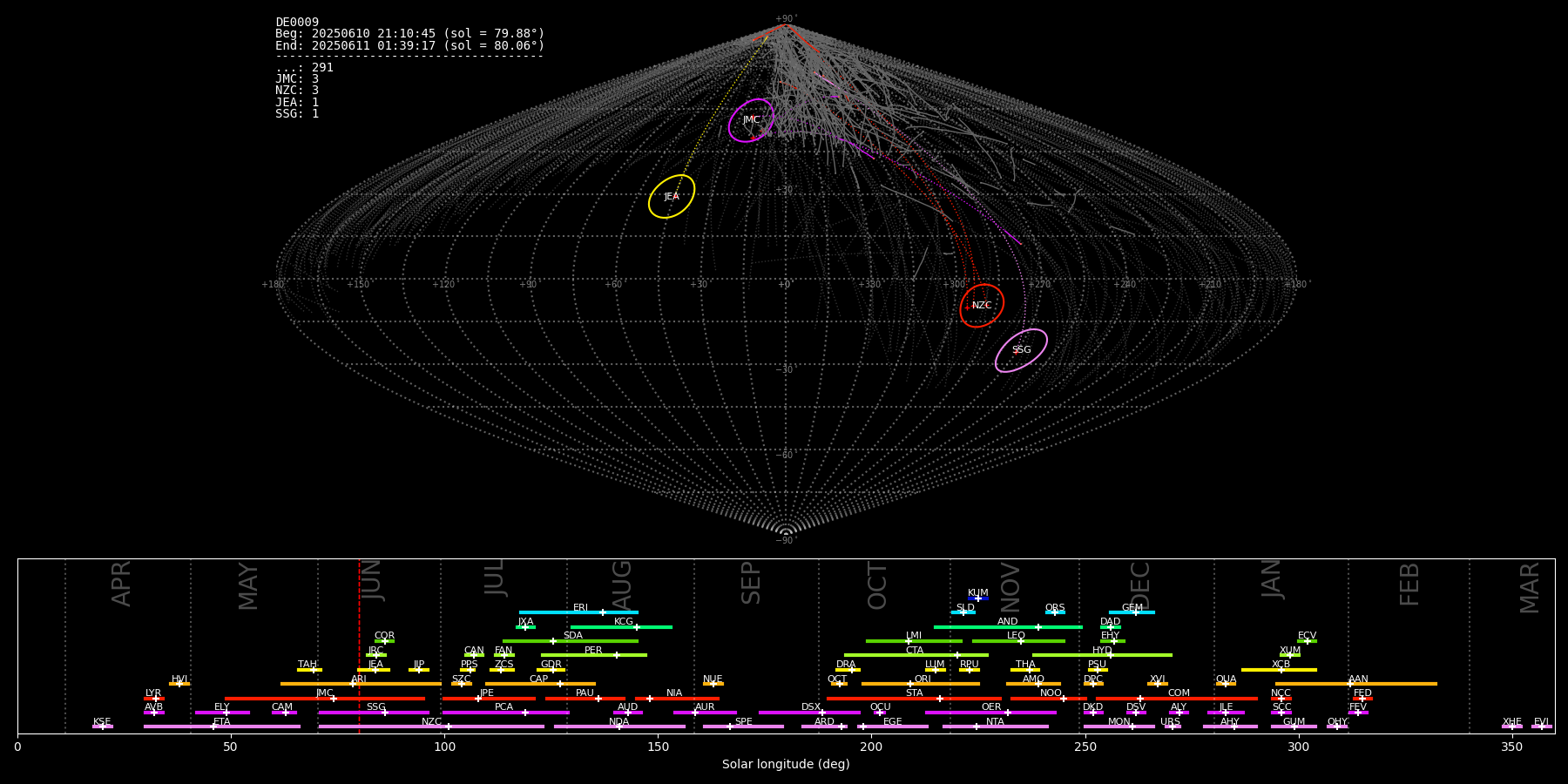Click the AAN shower label in timeline
This screenshot has height=784, width=1568.
coord(1358,679)
